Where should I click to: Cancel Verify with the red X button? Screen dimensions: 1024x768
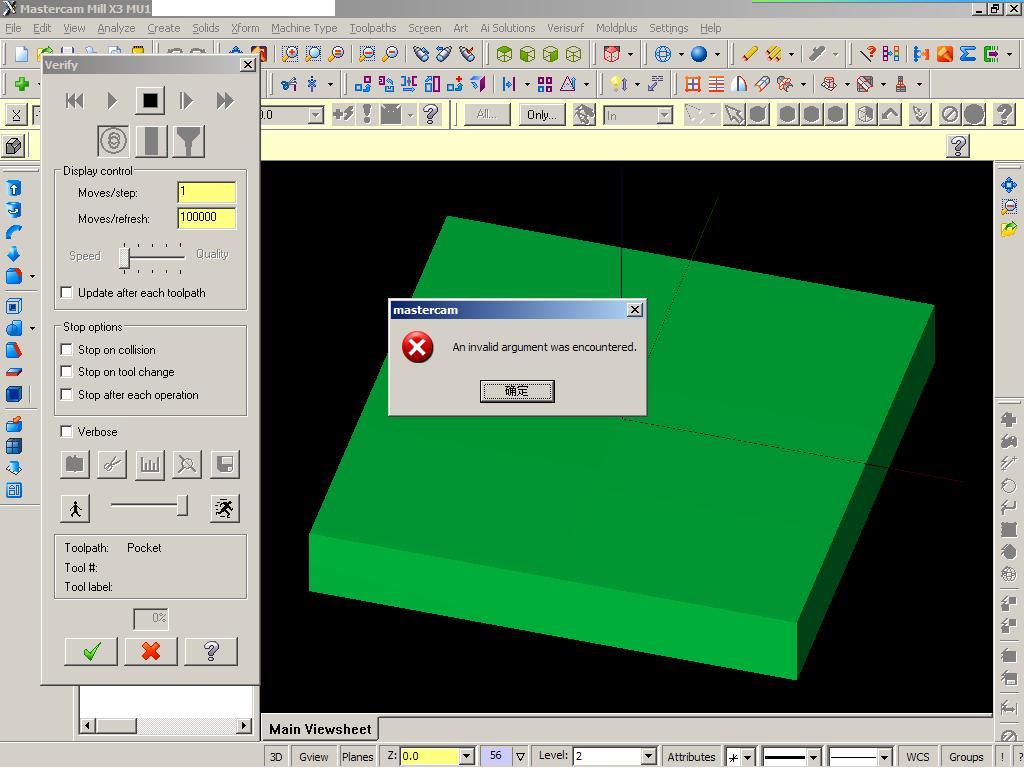click(151, 651)
